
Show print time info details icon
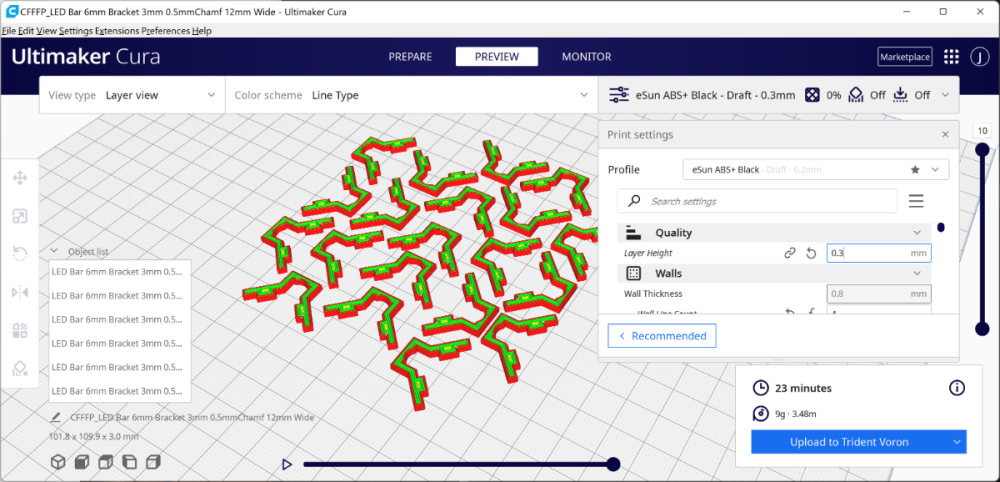coord(957,388)
